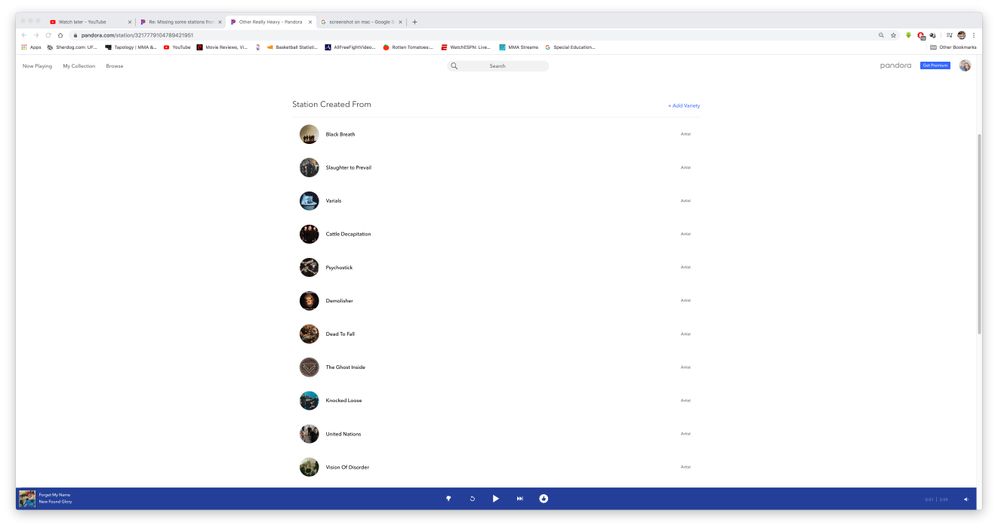The image size is (998, 528).
Task: Click the Add Variety link
Action: pos(684,105)
